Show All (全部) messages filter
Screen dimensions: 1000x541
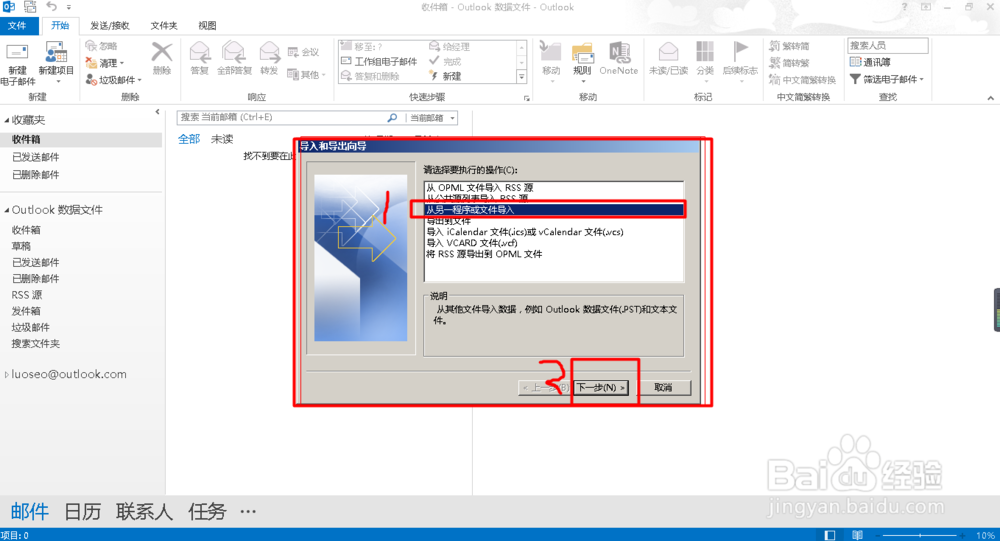[x=189, y=139]
